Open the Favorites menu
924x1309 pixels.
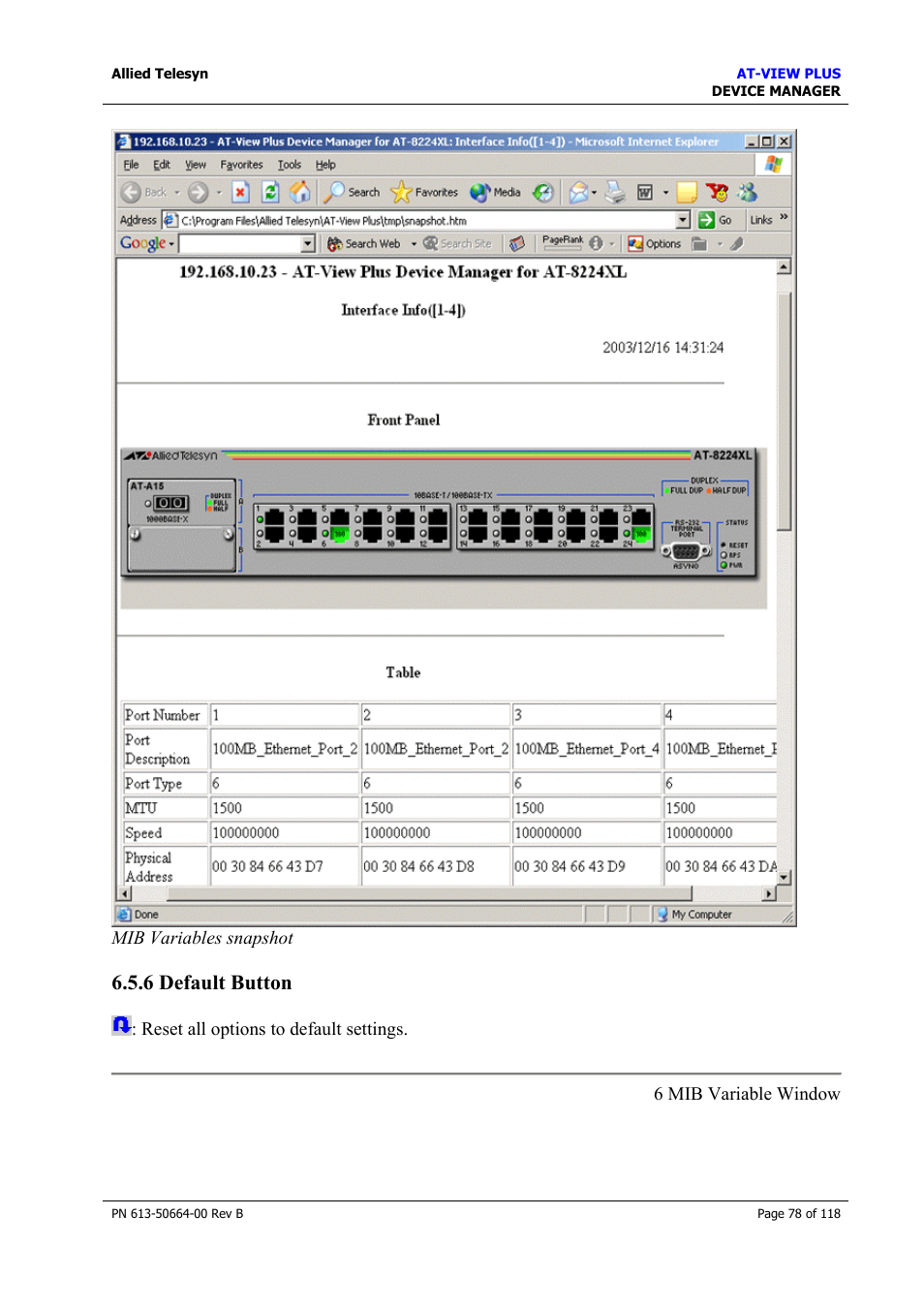[x=241, y=165]
